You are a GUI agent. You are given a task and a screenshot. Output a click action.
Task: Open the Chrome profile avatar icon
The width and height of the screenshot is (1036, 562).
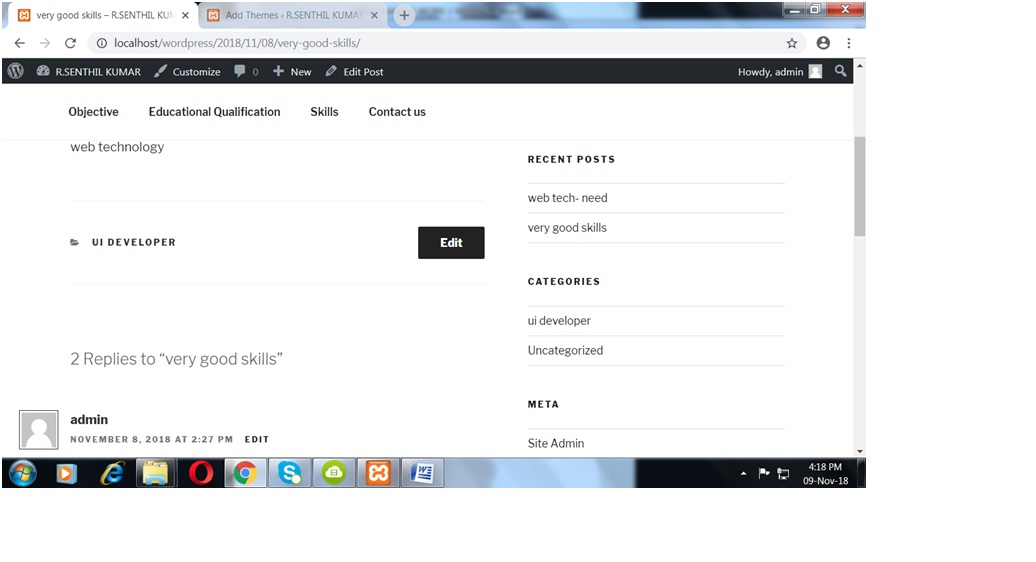(823, 43)
